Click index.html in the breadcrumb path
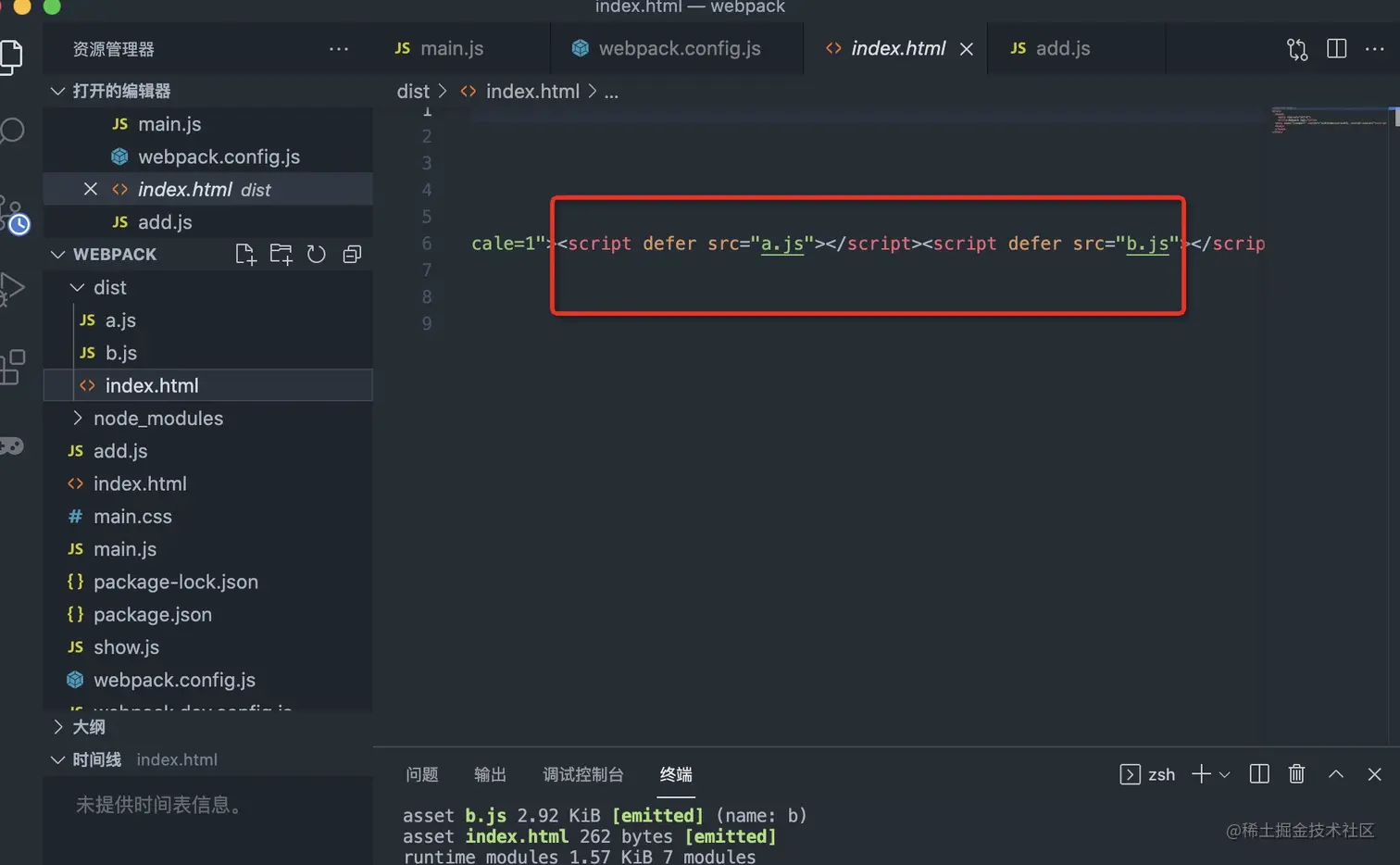 [x=532, y=92]
